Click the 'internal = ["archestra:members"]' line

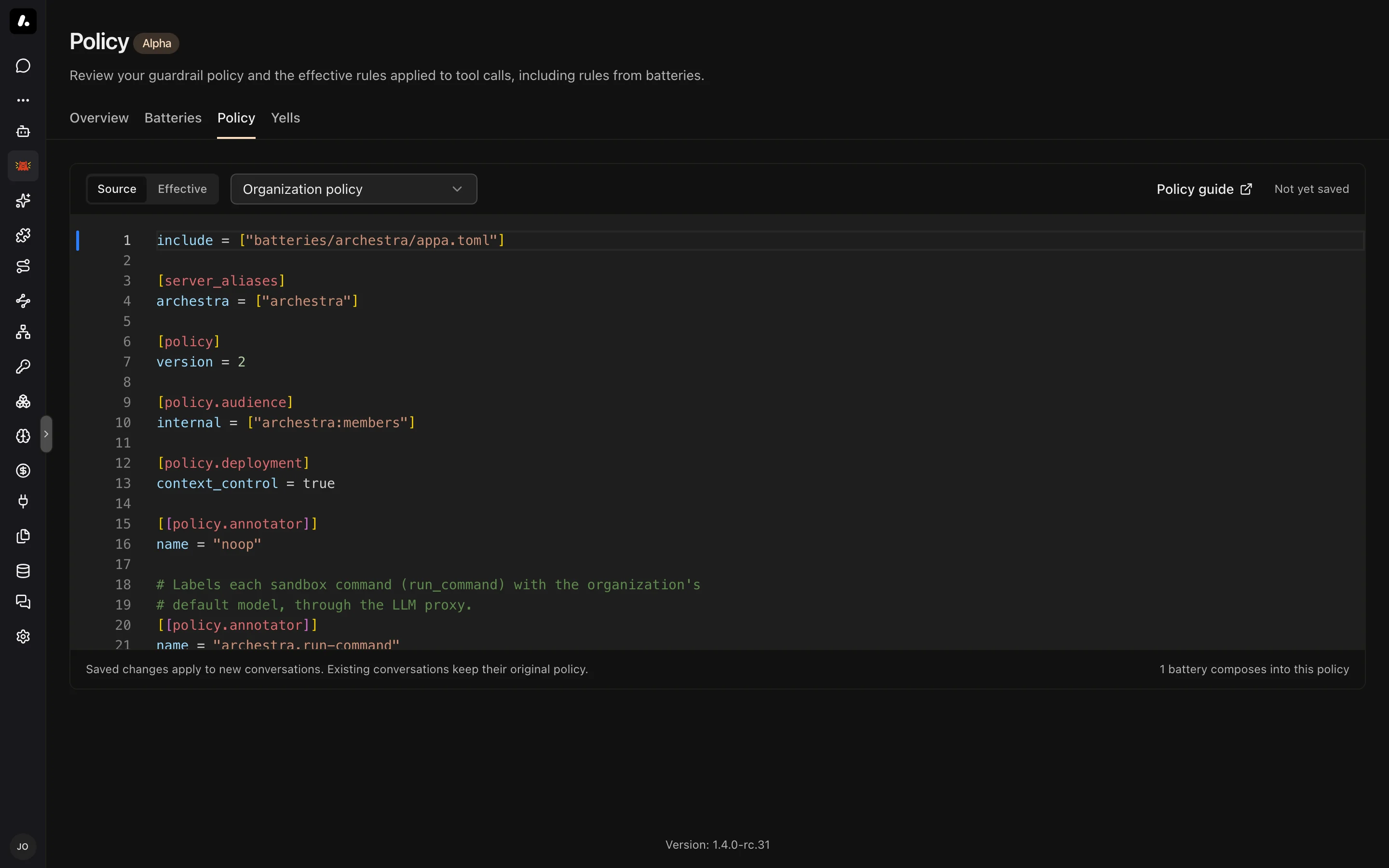tap(286, 422)
